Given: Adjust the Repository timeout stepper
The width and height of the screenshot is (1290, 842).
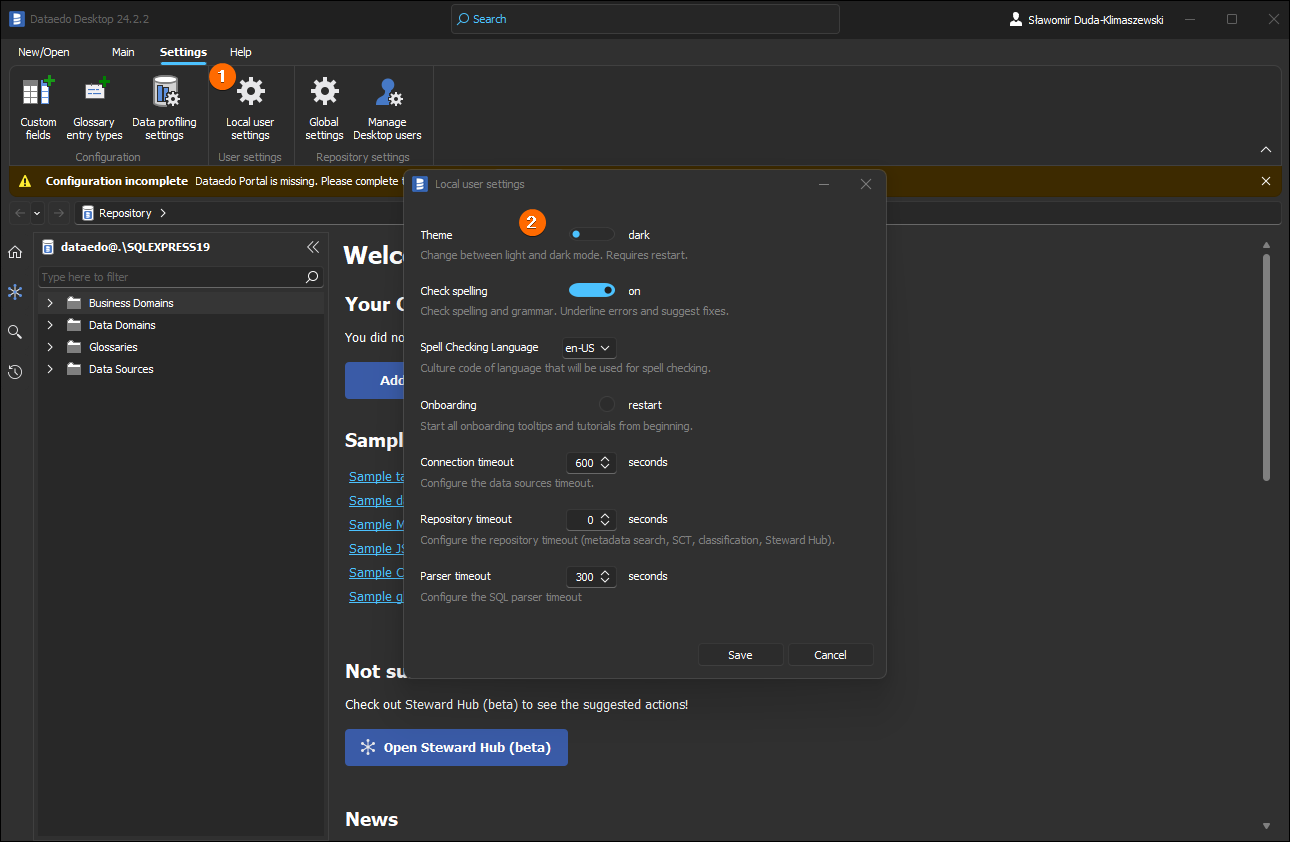Looking at the screenshot, I should click(605, 520).
